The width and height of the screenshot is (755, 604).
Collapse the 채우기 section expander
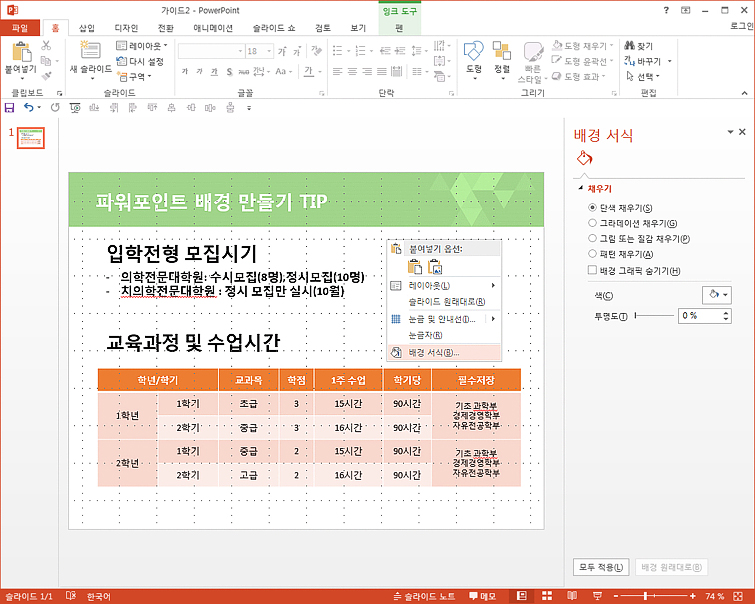point(581,188)
